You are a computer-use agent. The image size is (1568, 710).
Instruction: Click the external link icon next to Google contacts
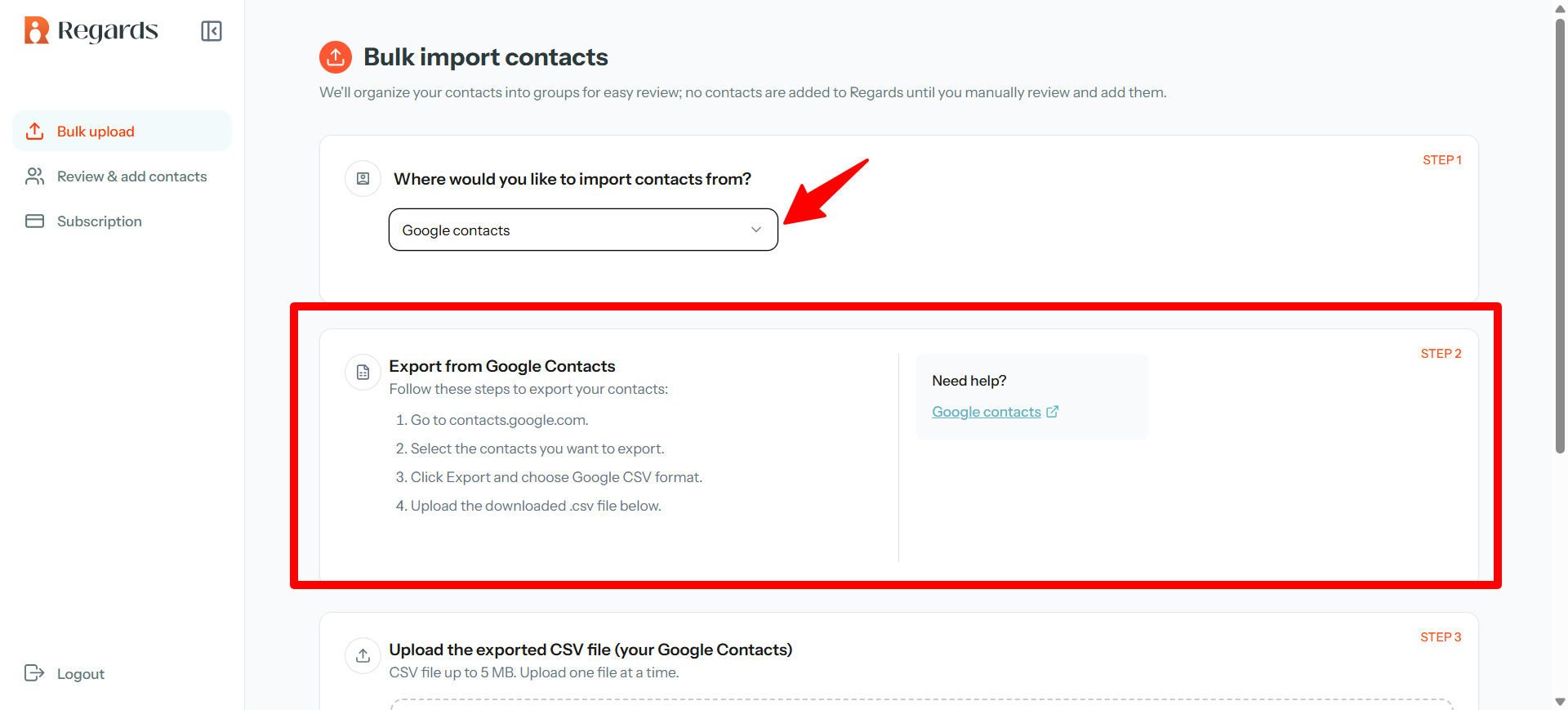(x=1053, y=412)
